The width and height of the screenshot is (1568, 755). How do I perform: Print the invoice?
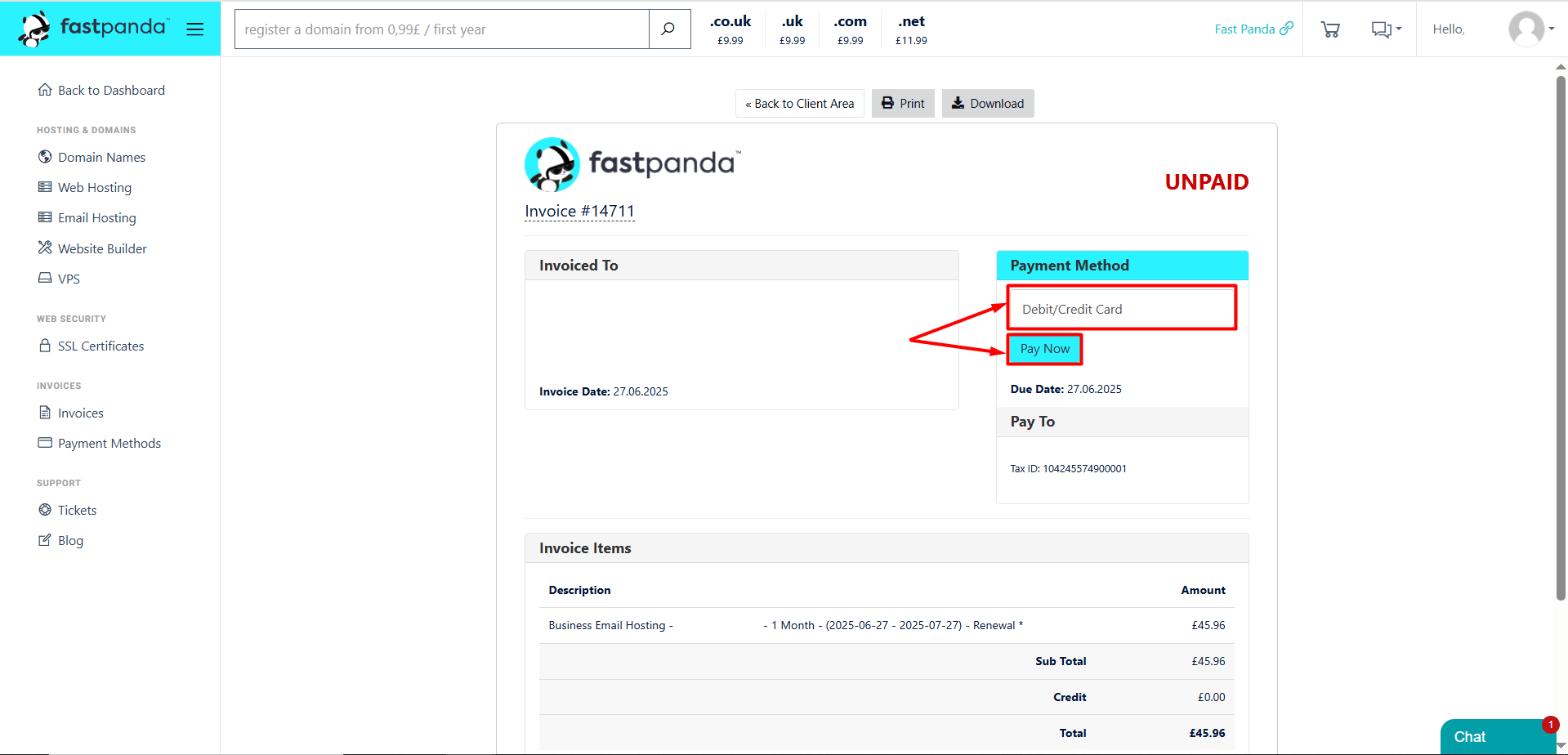coord(903,103)
